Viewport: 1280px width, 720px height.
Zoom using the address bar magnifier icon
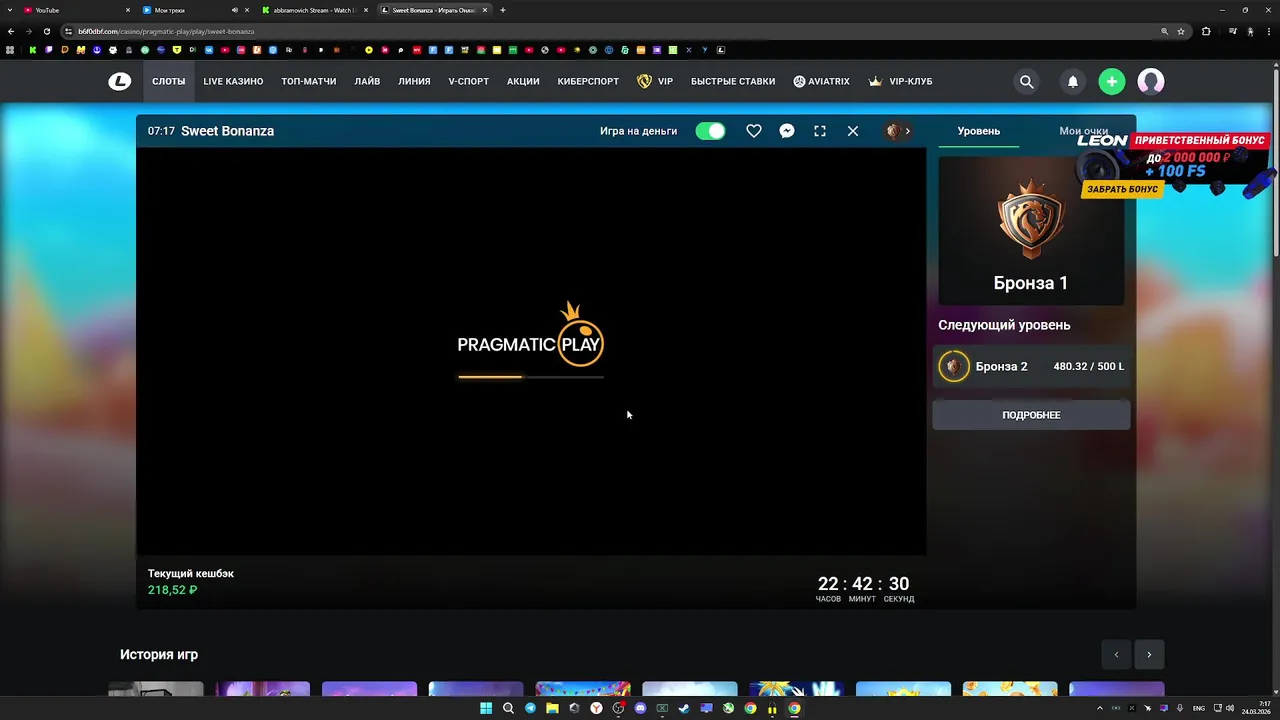(x=1164, y=31)
